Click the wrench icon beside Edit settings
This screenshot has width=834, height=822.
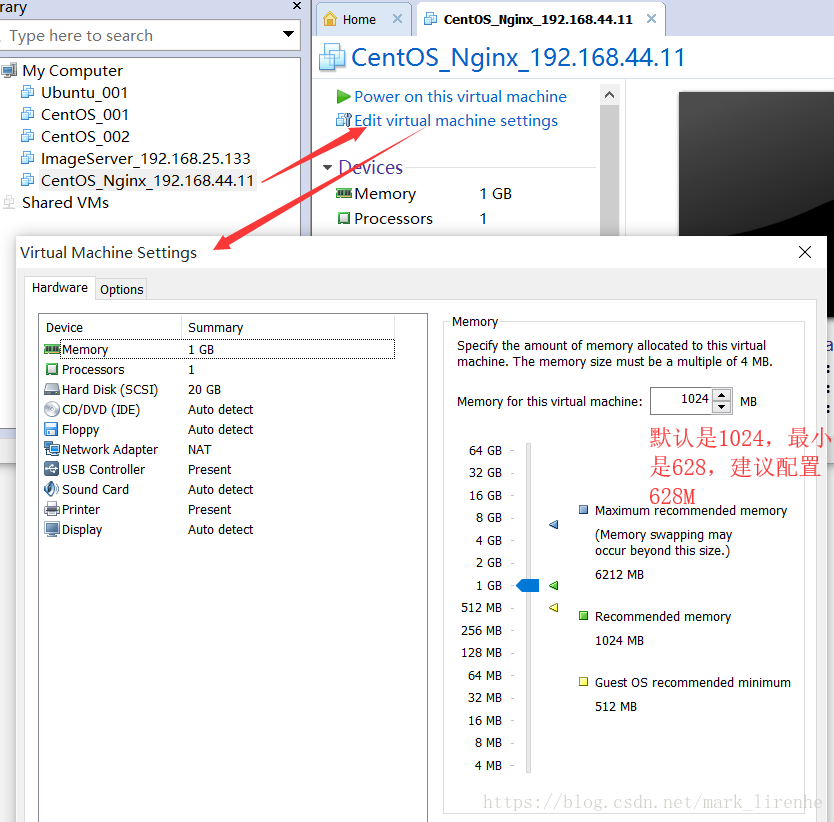pyautogui.click(x=344, y=120)
